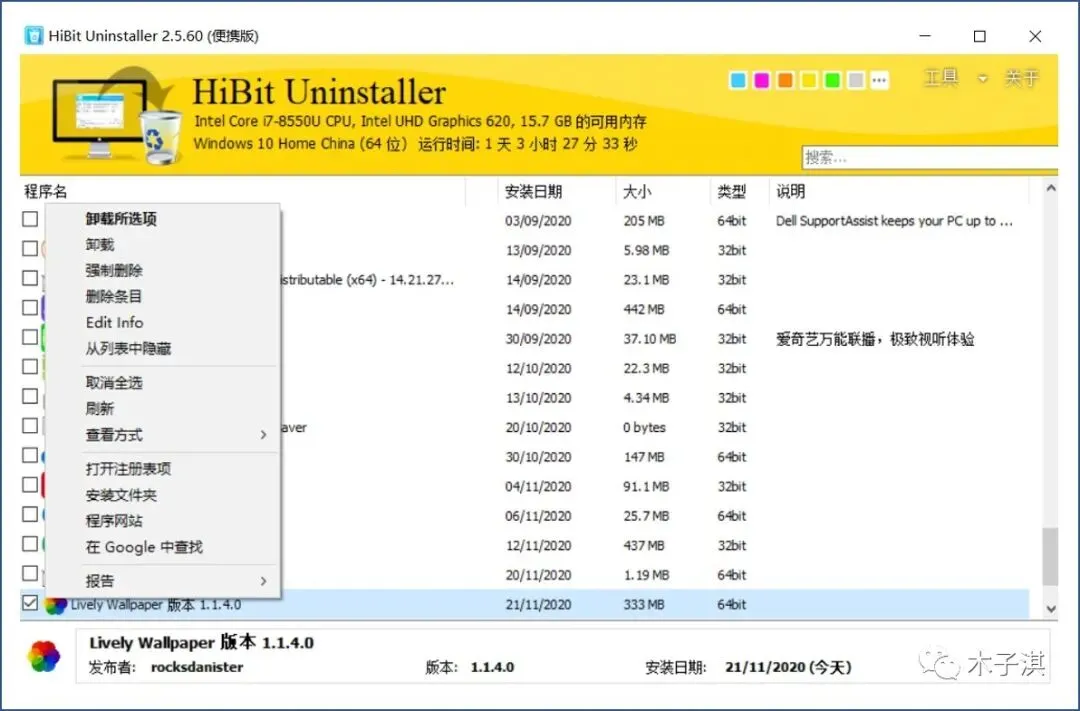Expand the dropdown arrow next to 工具
The height and width of the screenshot is (711, 1080).
pyautogui.click(x=983, y=79)
